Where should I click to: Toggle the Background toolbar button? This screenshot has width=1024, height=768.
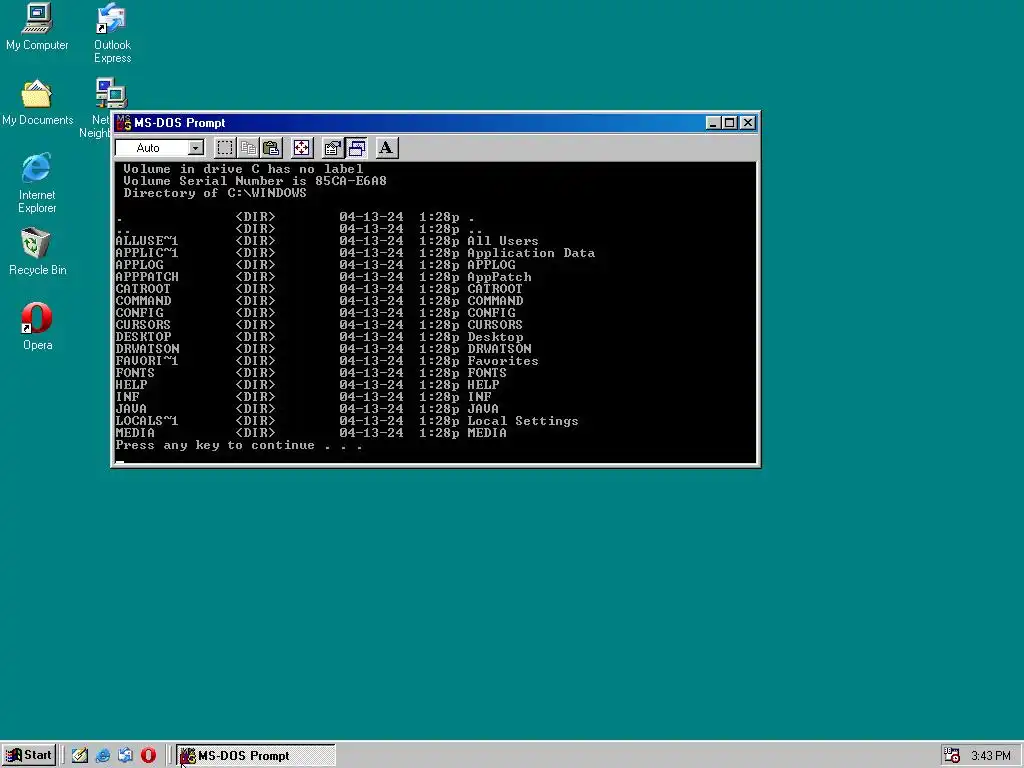point(357,148)
